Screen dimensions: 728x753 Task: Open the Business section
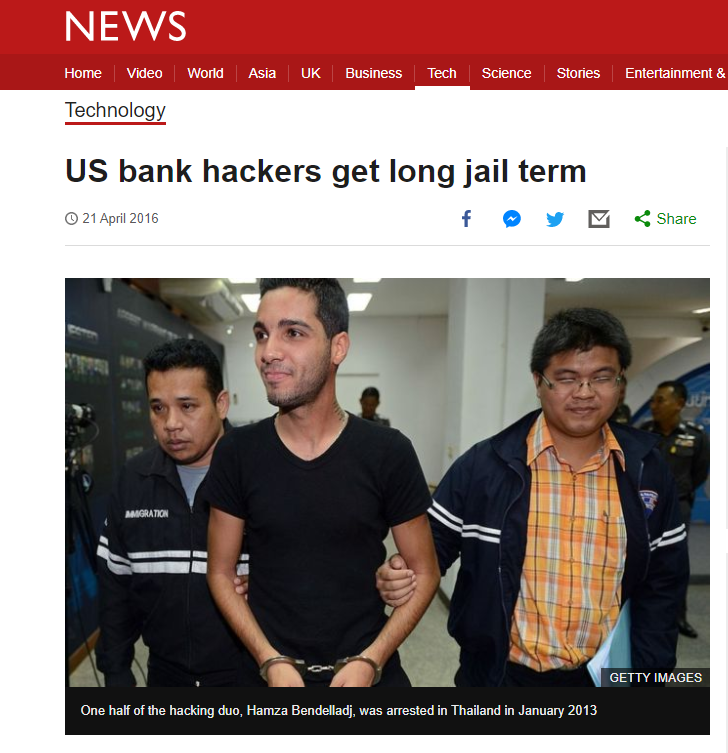[x=374, y=73]
